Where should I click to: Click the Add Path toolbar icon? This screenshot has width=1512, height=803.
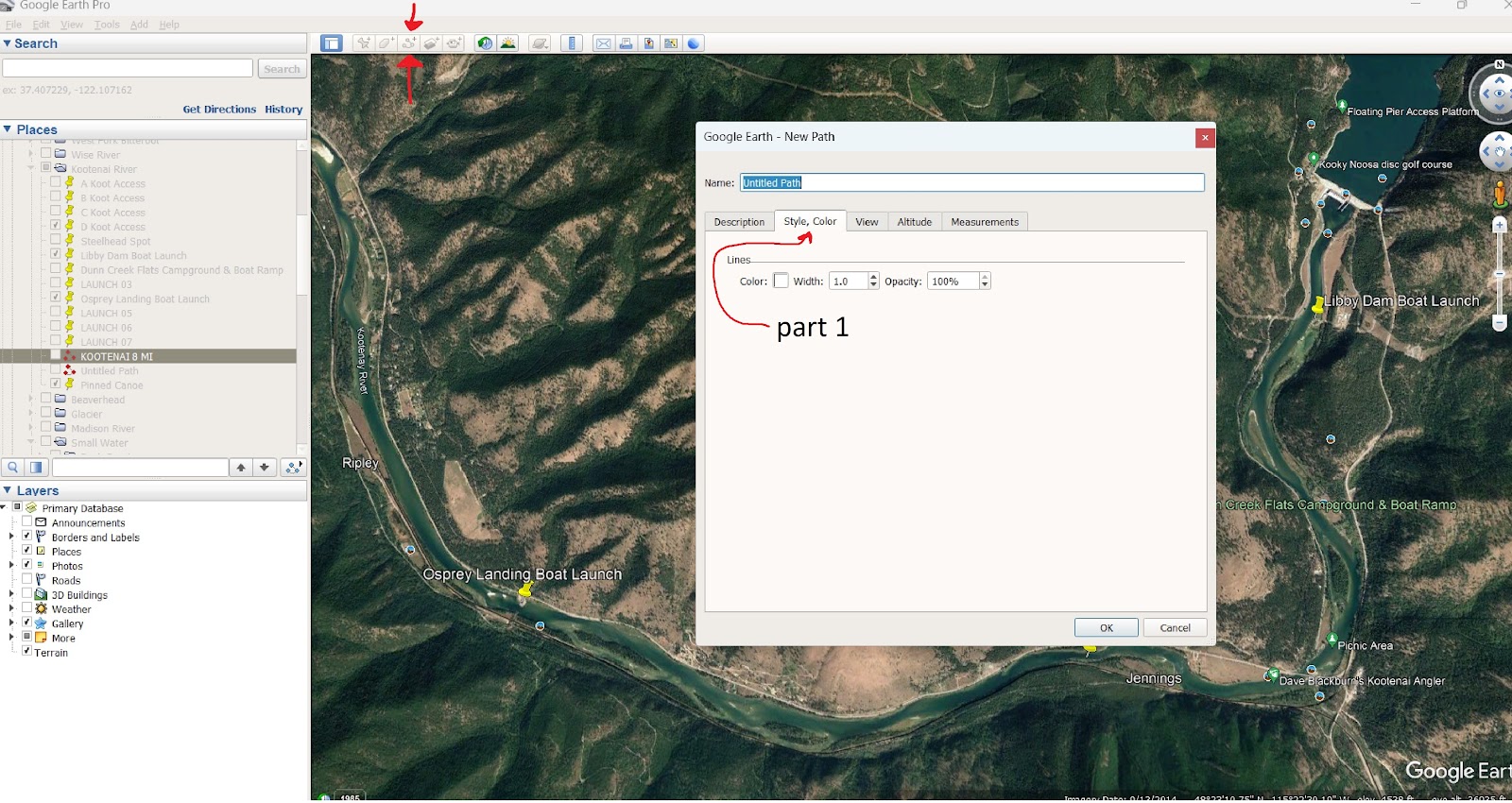(408, 43)
